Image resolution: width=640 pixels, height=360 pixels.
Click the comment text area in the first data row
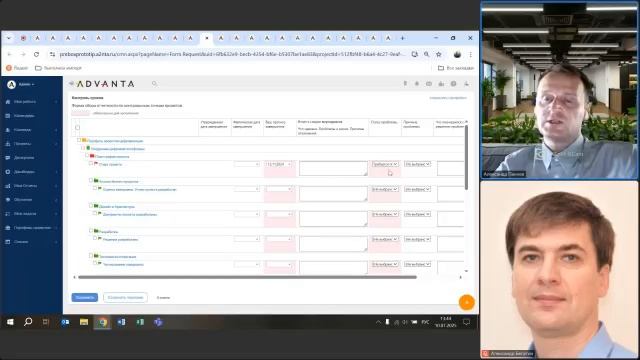[x=333, y=168]
